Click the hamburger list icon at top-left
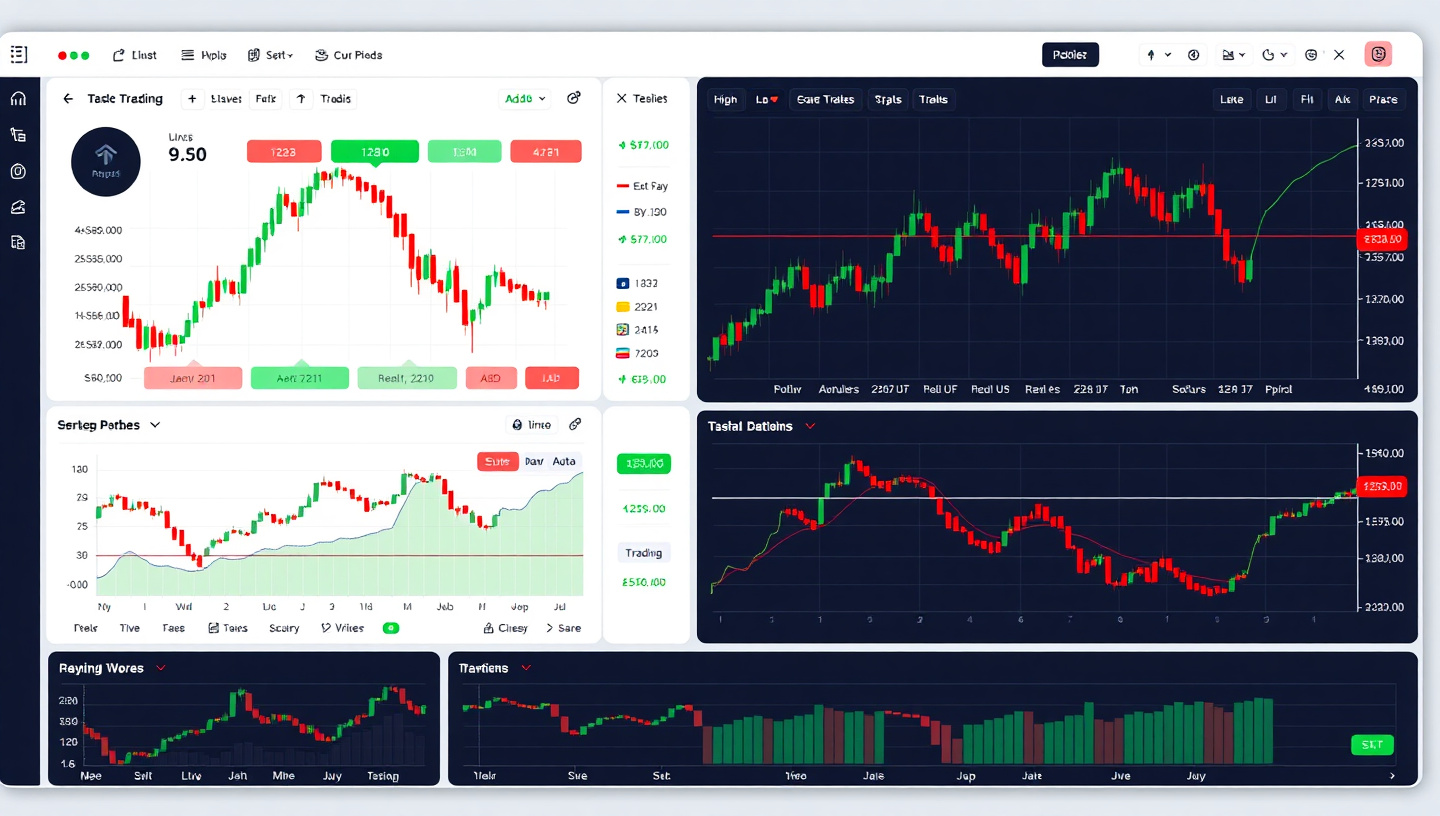This screenshot has height=816, width=1440. 18,54
